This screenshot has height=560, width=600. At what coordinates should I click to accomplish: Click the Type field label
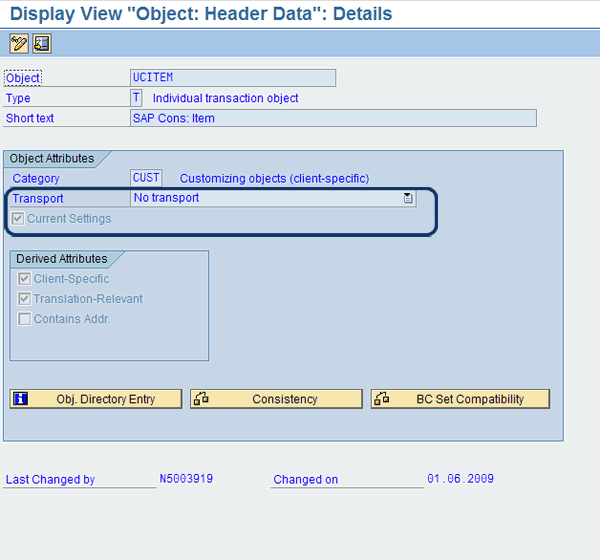tap(18, 98)
